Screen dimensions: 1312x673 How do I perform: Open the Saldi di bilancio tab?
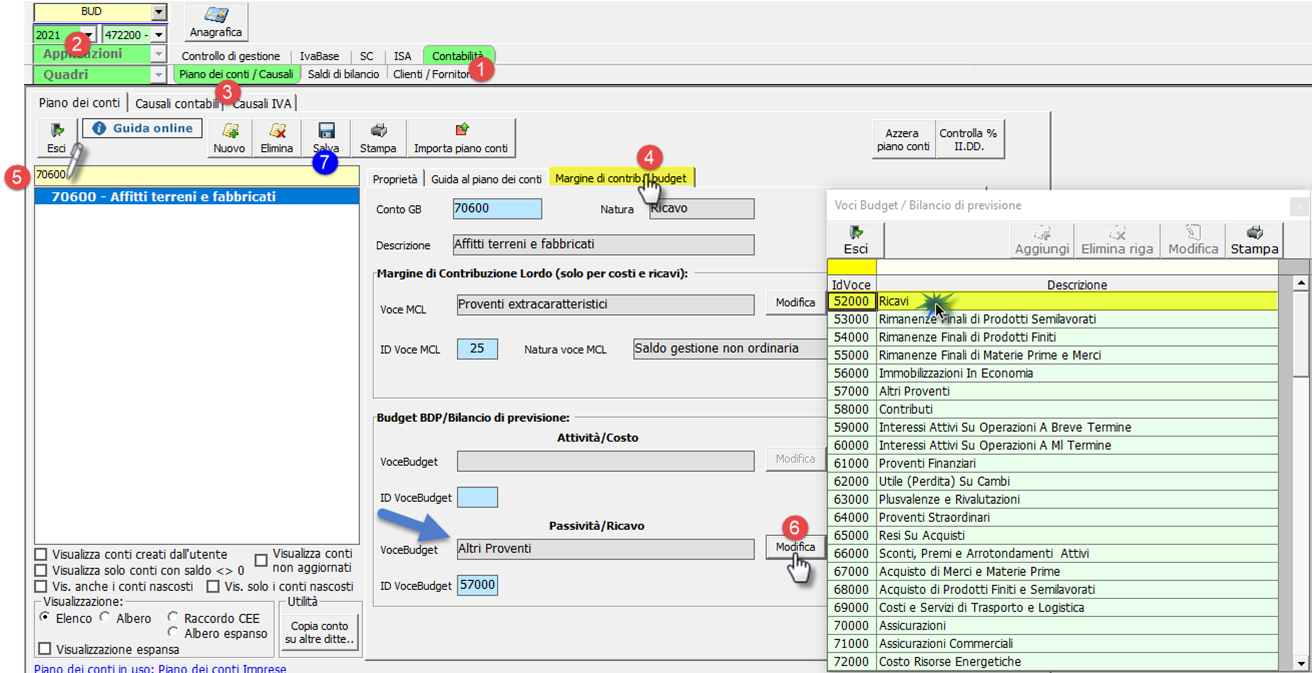pos(343,74)
